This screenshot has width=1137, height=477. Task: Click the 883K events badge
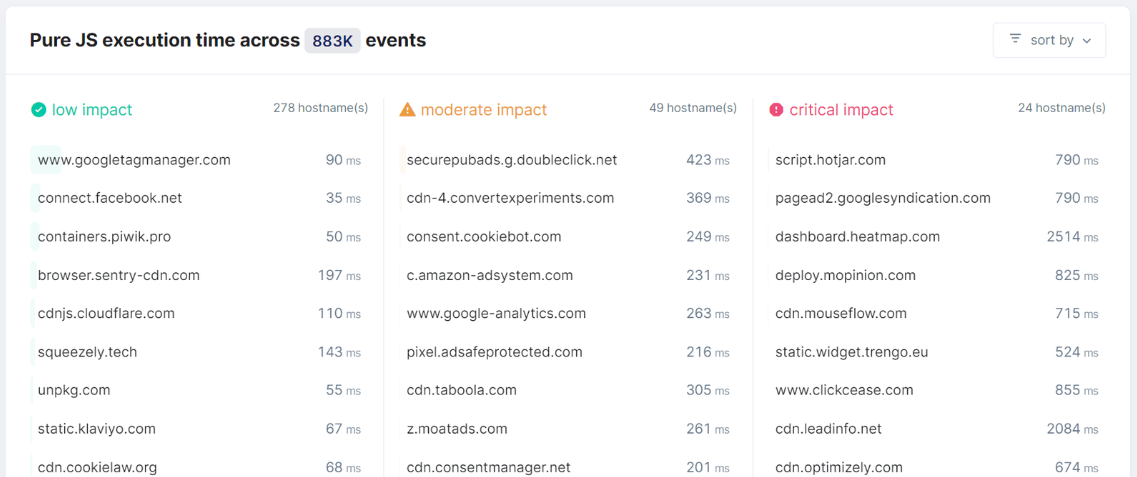(332, 41)
